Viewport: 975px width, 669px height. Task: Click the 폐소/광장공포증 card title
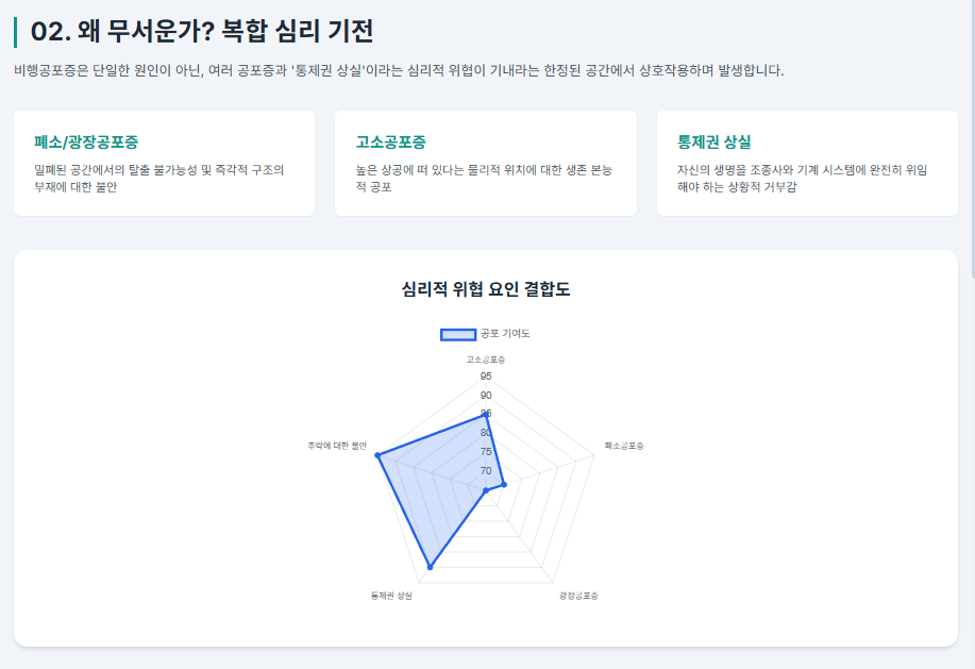coord(86,142)
